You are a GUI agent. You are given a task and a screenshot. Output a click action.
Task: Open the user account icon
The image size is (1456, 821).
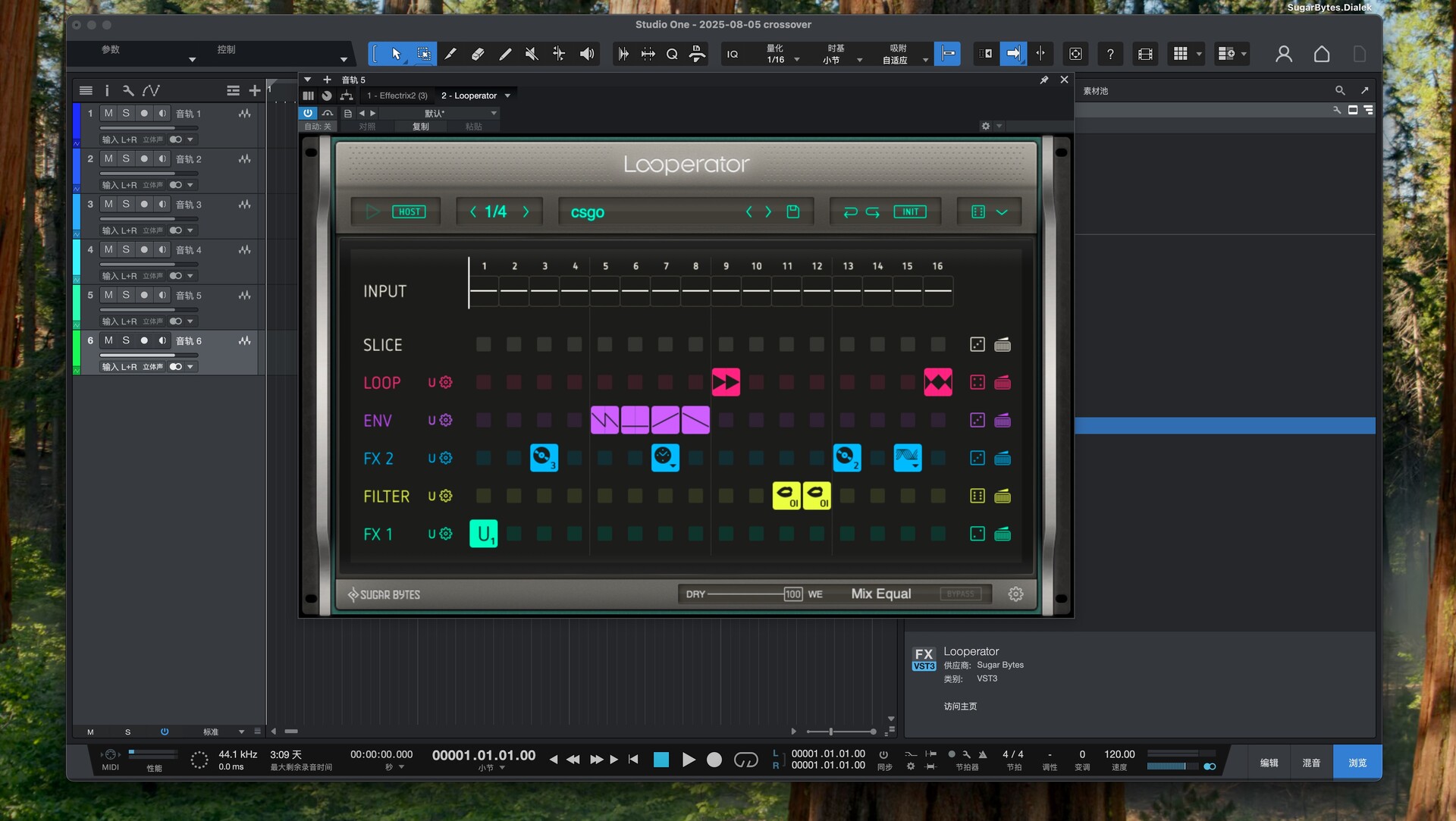click(x=1283, y=54)
